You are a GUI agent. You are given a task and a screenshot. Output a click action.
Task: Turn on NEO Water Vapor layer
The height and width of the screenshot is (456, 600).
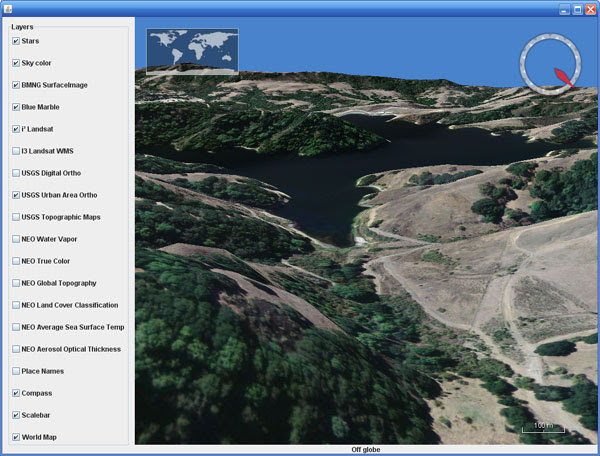pyautogui.click(x=16, y=239)
